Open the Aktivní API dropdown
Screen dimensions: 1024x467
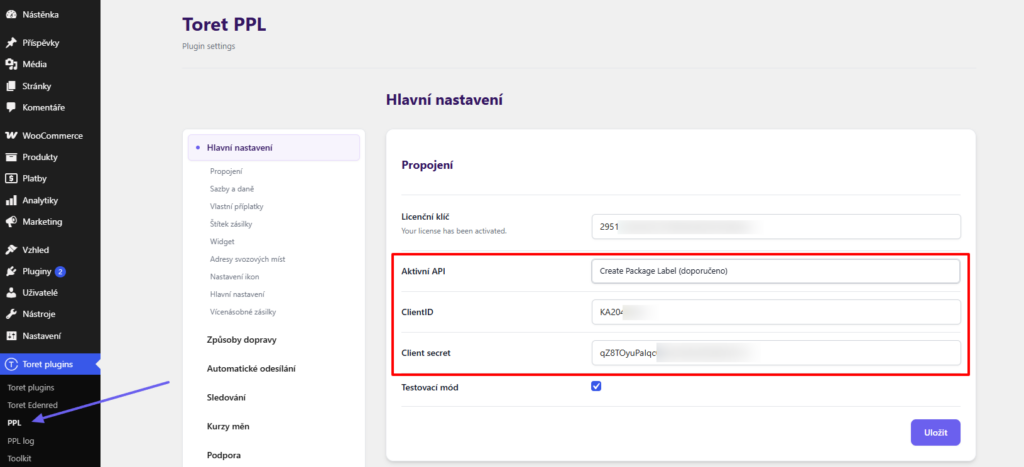point(775,272)
